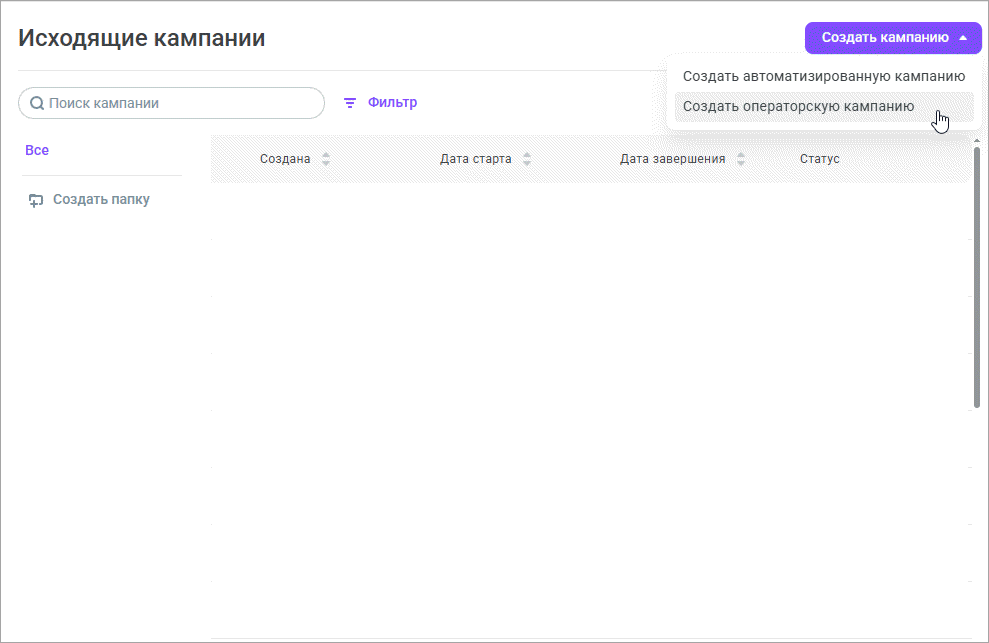
Task: Select the Все folder in the sidebar
Action: click(x=37, y=151)
